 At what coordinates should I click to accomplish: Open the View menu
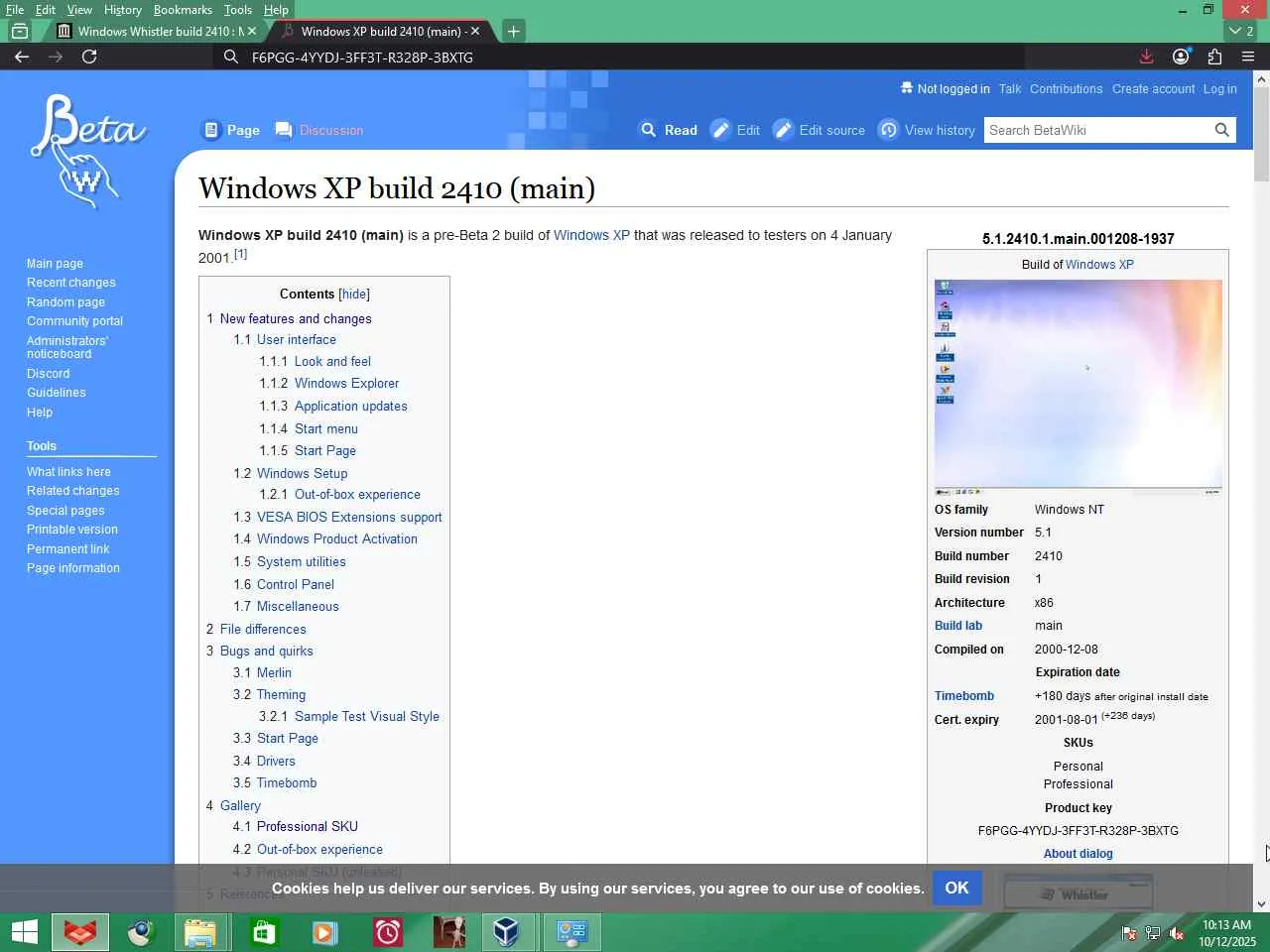point(79,10)
